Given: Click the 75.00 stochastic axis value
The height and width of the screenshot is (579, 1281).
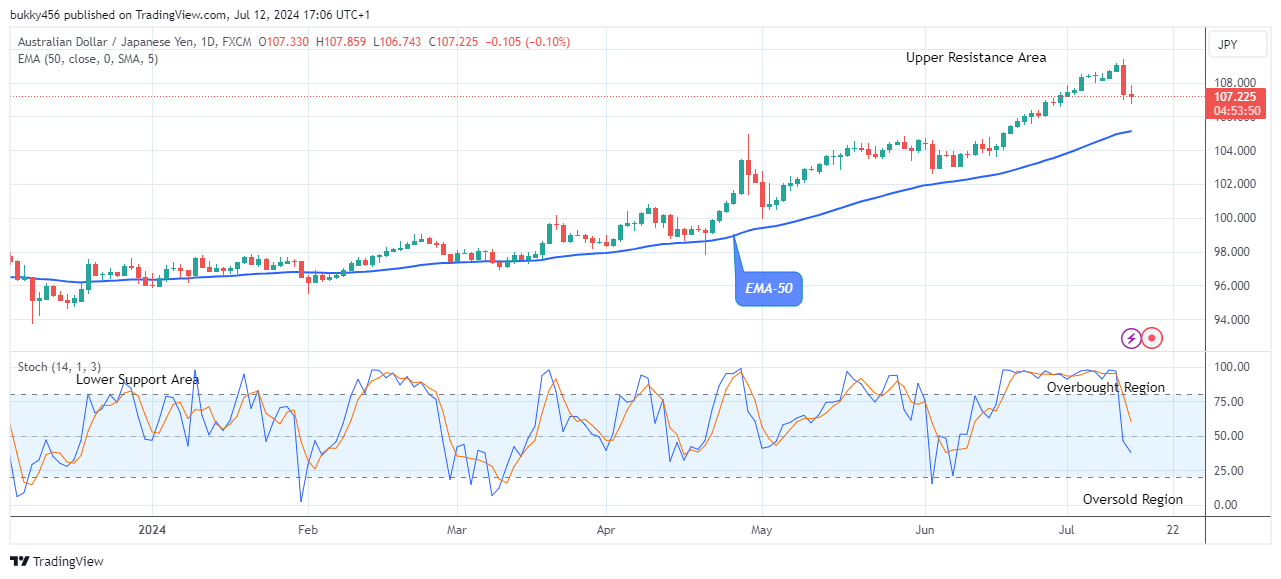Looking at the screenshot, I should click(1229, 402).
